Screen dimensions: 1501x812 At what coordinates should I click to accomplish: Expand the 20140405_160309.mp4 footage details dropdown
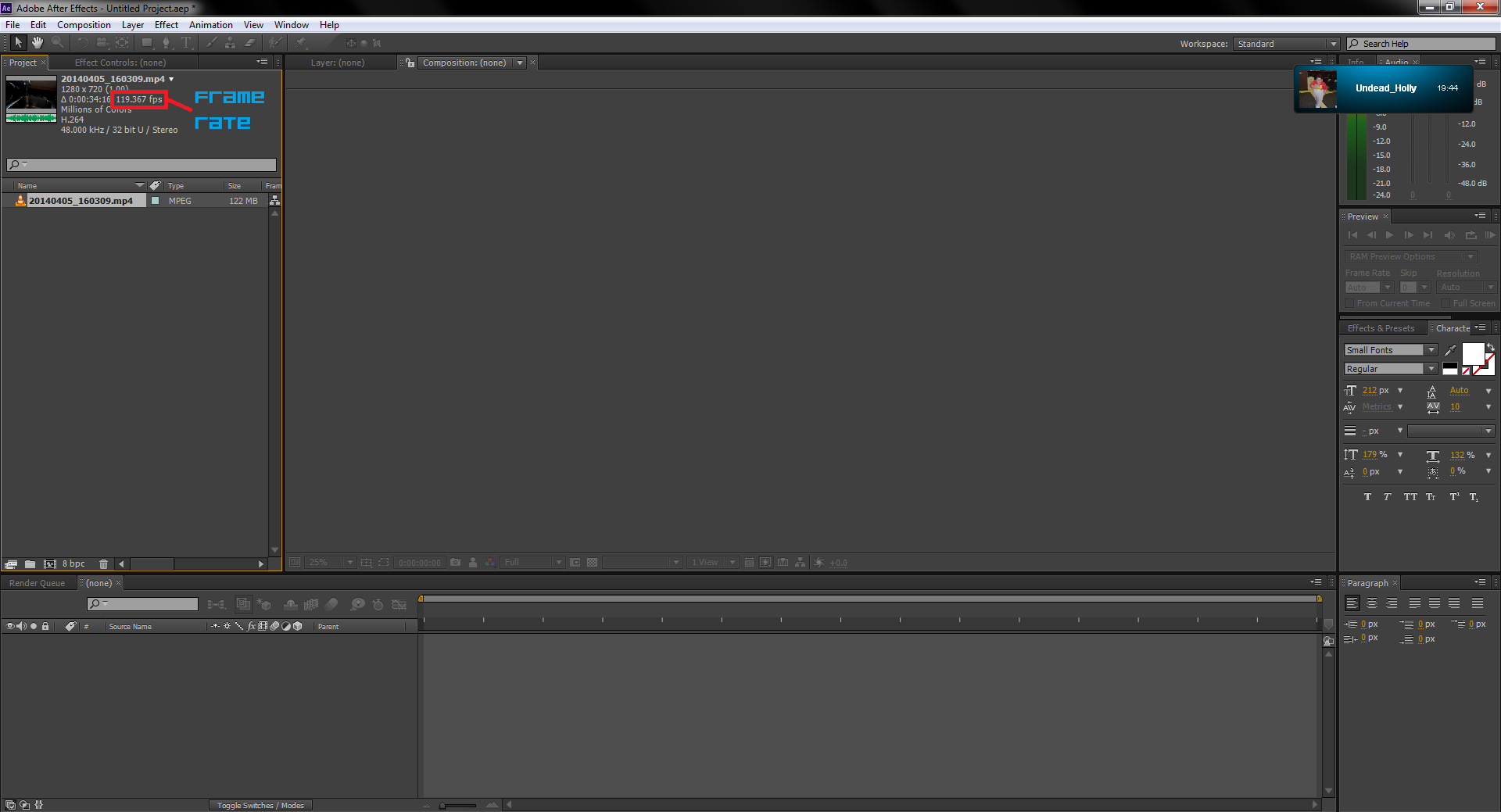(171, 78)
